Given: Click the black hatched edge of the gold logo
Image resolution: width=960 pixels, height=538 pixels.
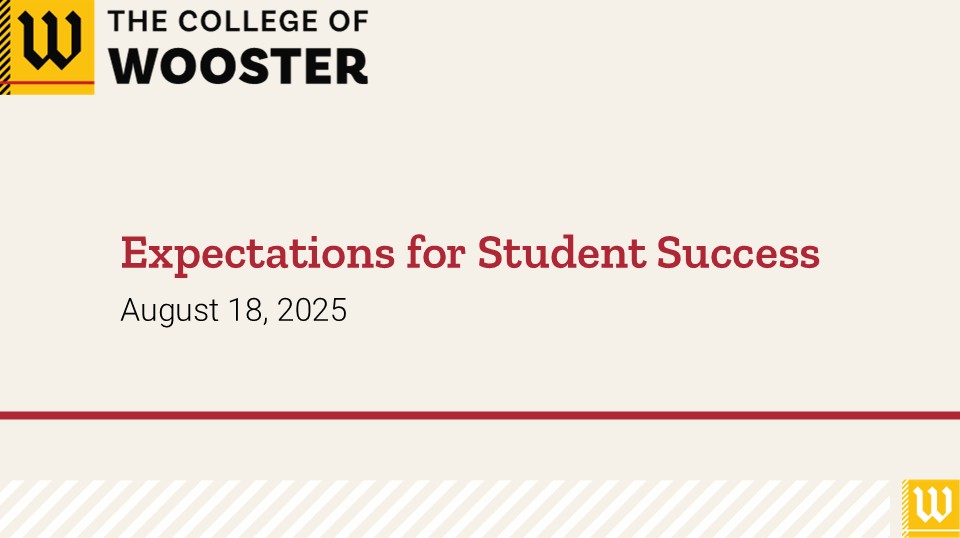Looking at the screenshot, I should click(5, 47).
